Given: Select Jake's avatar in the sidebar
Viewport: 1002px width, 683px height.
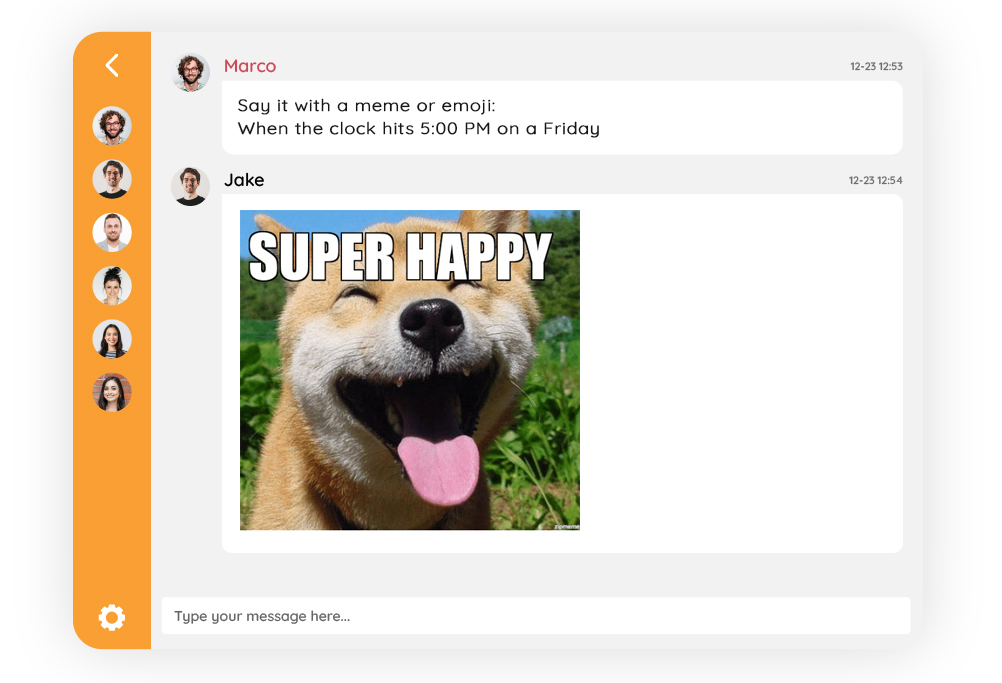Looking at the screenshot, I should coord(112,179).
